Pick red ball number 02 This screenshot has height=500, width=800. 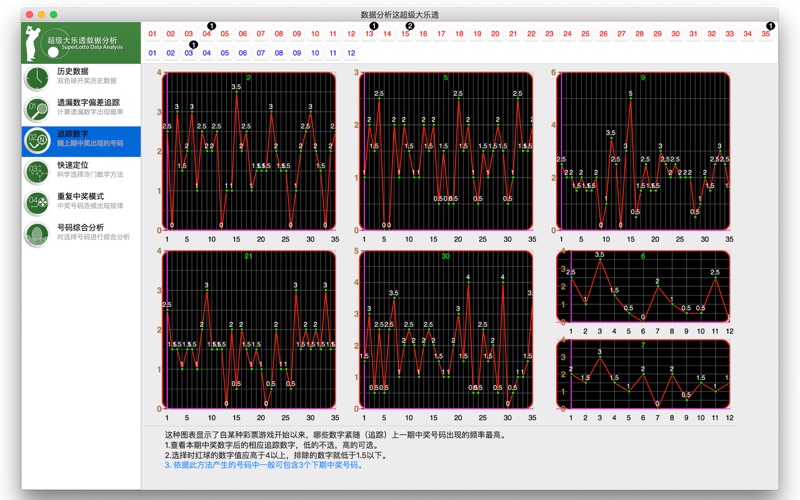pyautogui.click(x=170, y=34)
